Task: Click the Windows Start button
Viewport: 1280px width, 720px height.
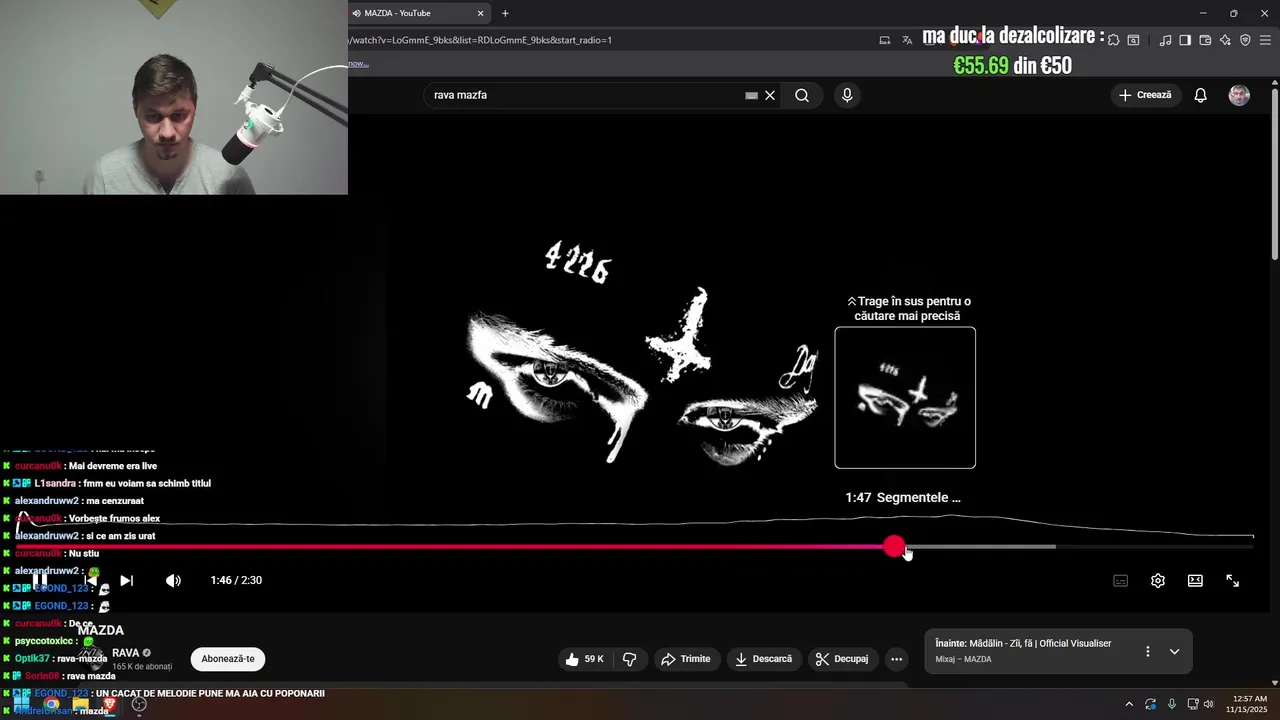Action: pyautogui.click(x=21, y=704)
